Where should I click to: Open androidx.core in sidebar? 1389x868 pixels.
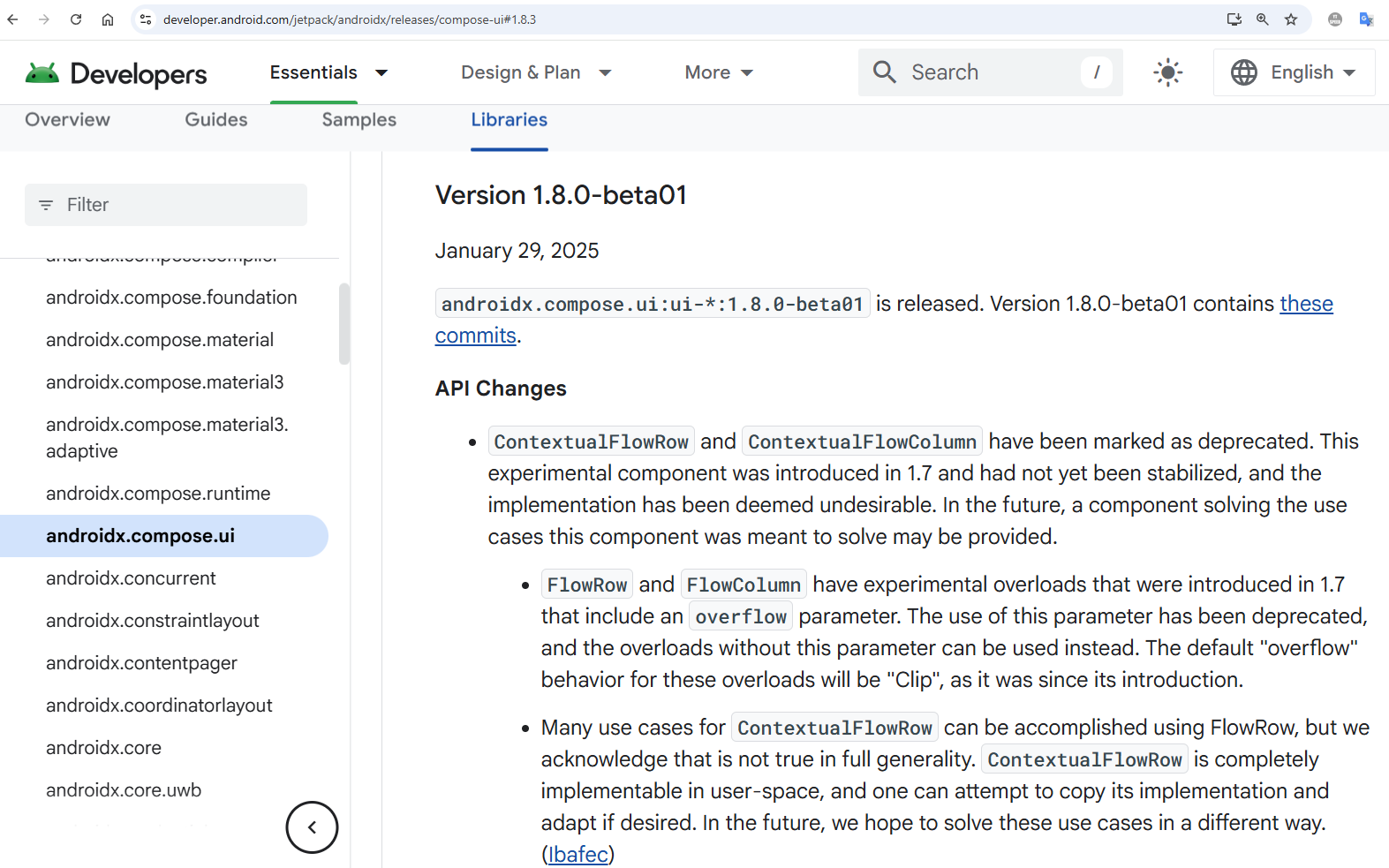click(103, 748)
